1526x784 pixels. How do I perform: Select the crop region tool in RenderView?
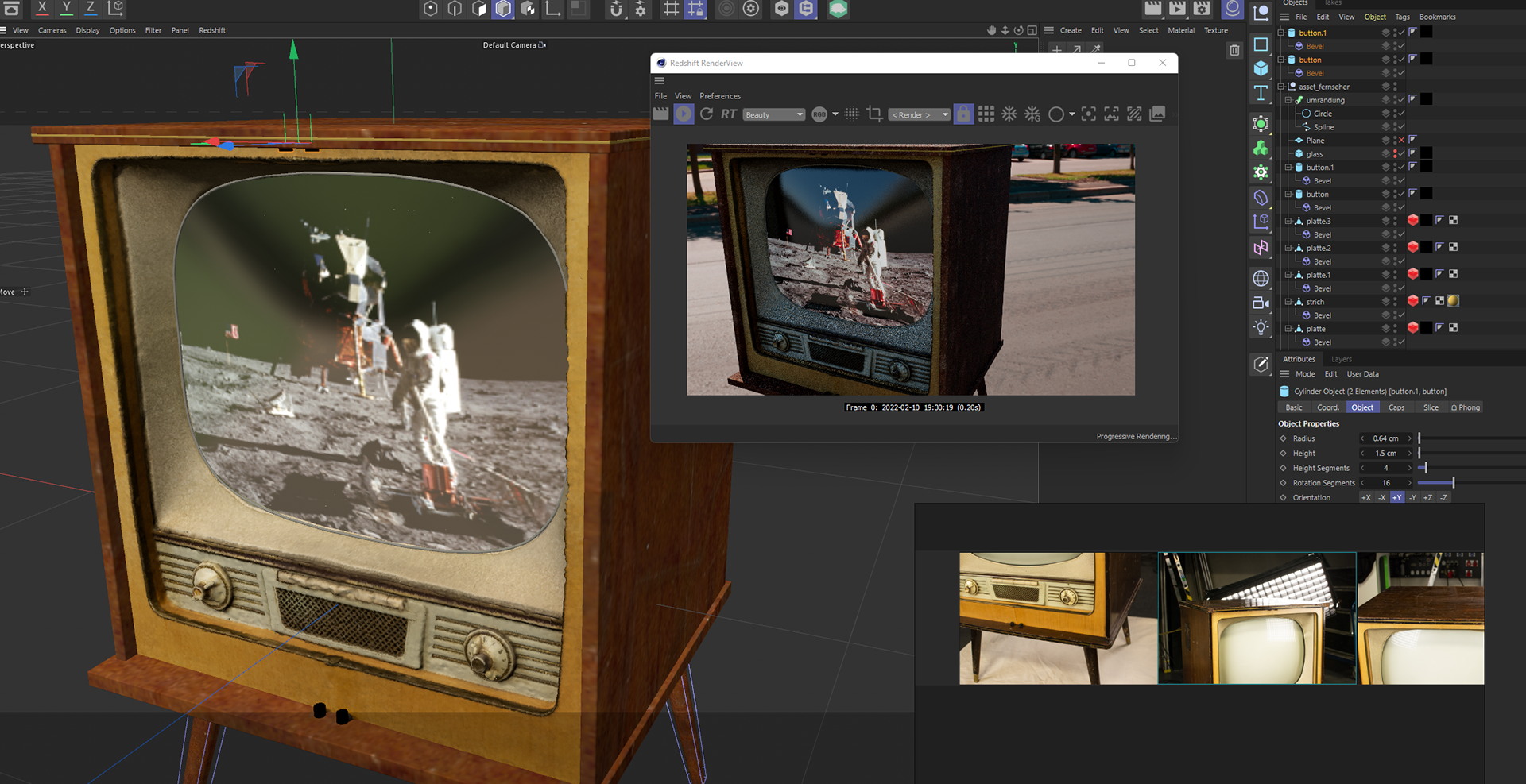[874, 114]
